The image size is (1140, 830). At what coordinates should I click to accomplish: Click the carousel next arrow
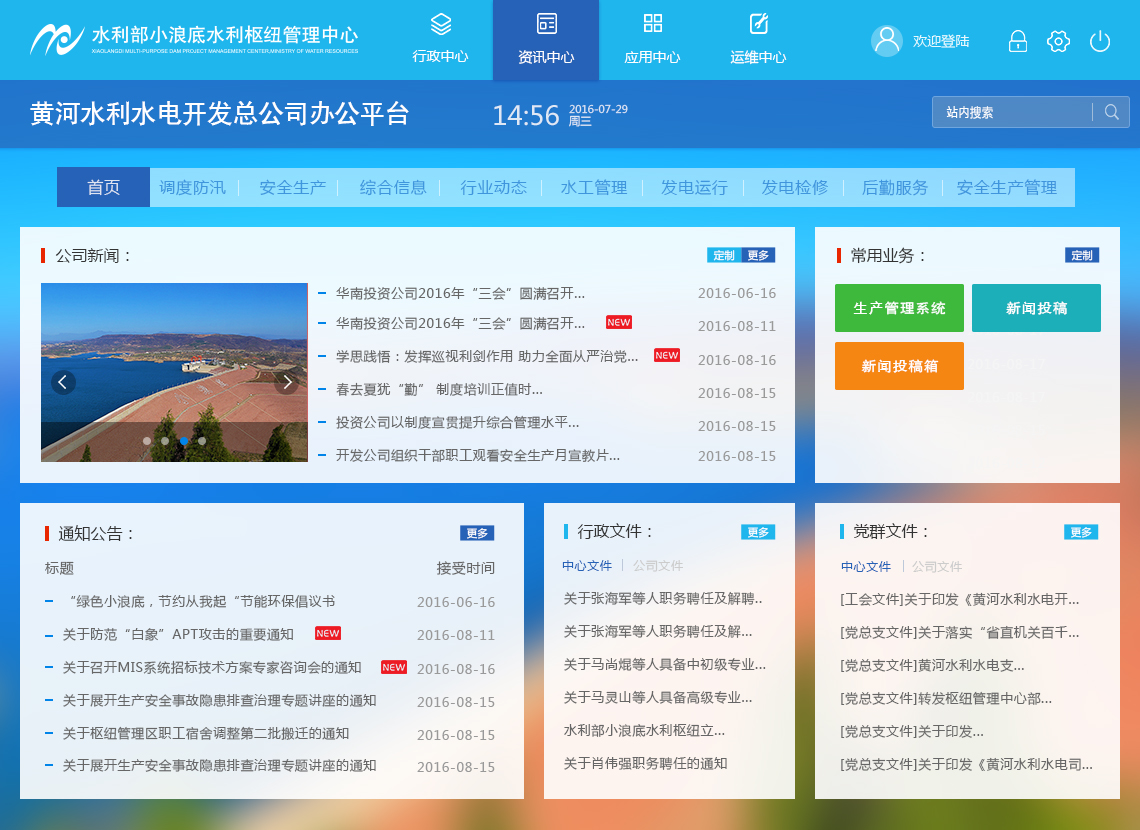click(288, 382)
